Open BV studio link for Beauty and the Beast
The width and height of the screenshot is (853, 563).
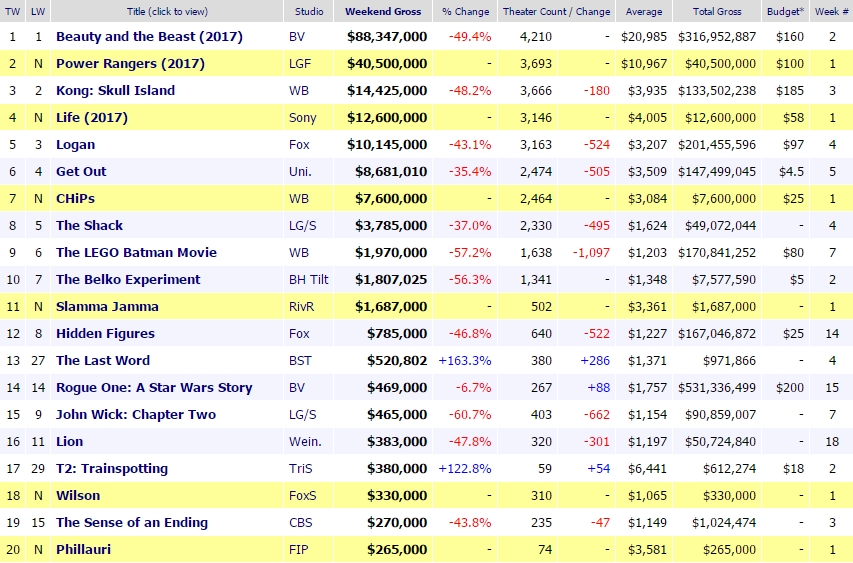297,36
